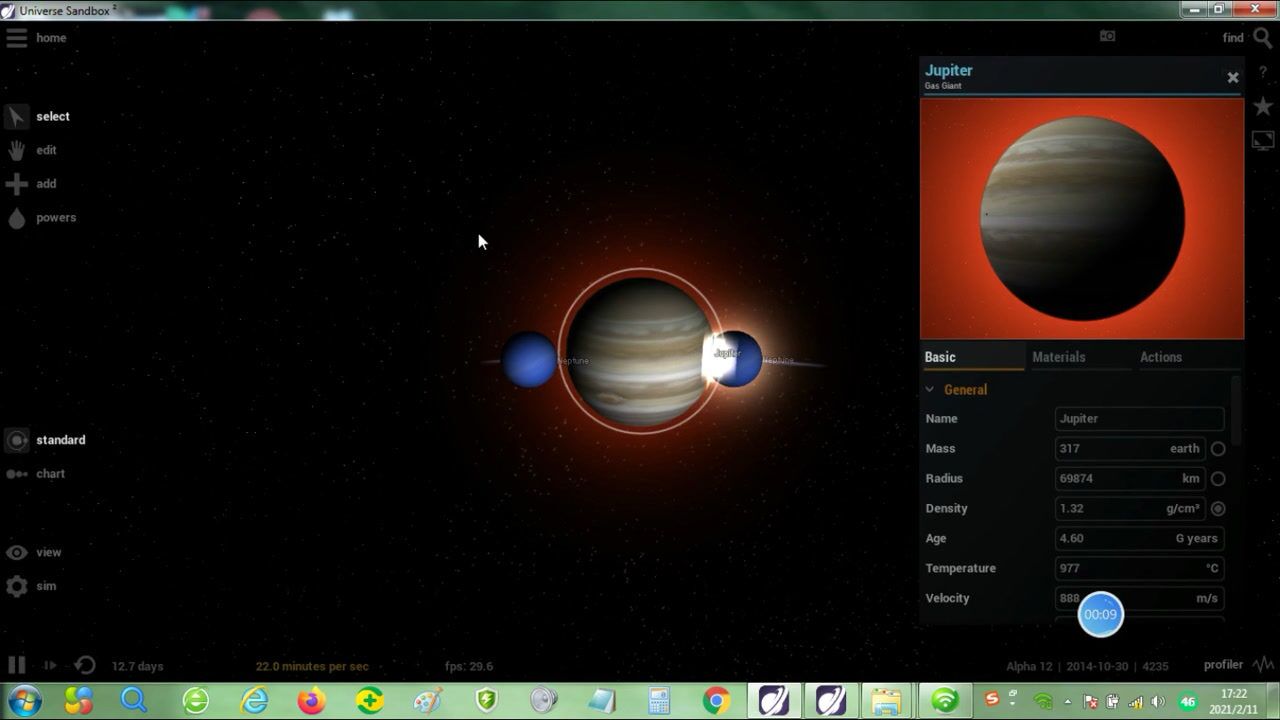The image size is (1280, 720).
Task: Click the '22.0 minutes per sec' speed
Action: pyautogui.click(x=312, y=667)
